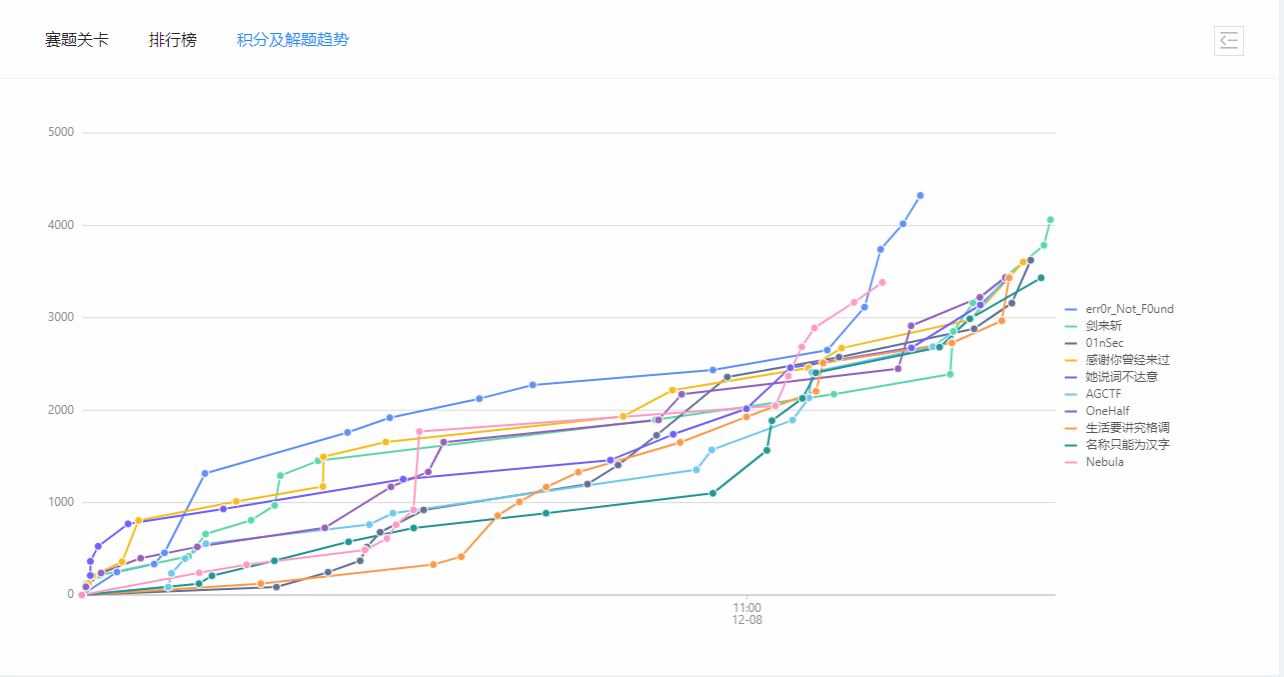
Task: Click the last teal 名称只能为汉字 data point
Action: [x=1041, y=278]
